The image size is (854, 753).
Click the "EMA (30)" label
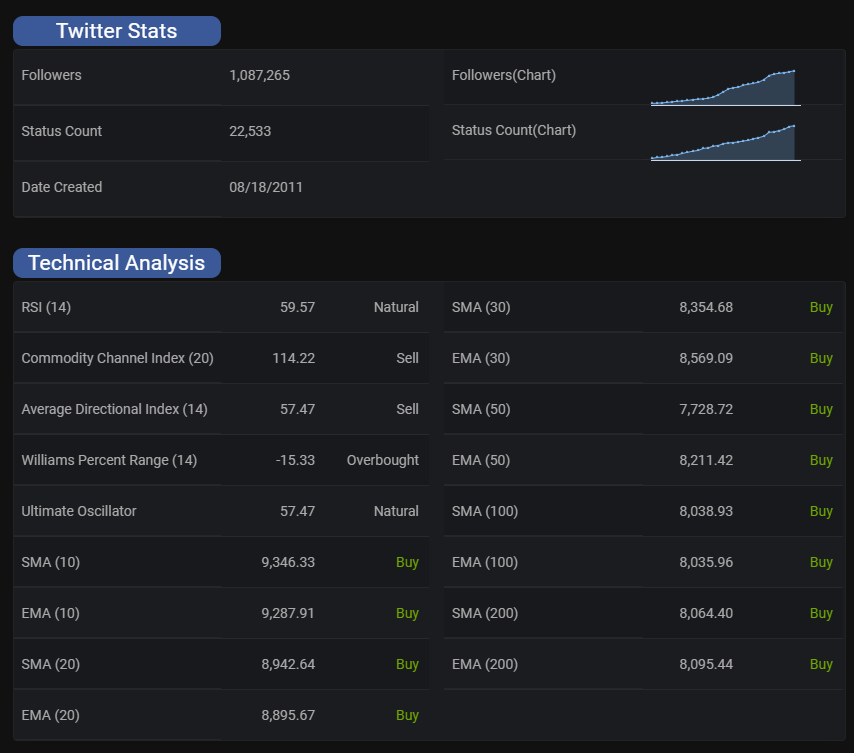(481, 358)
